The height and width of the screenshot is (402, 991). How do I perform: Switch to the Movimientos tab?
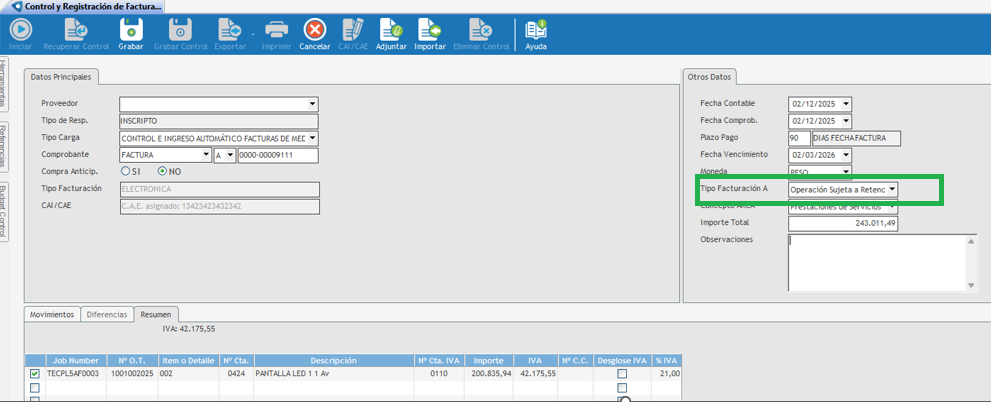[x=52, y=314]
